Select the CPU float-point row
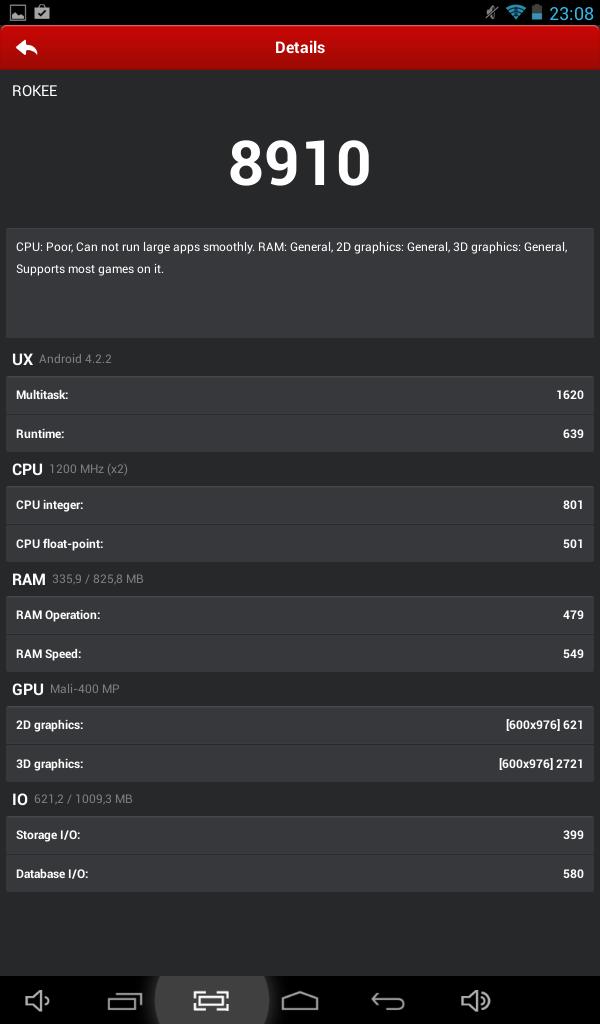This screenshot has width=600, height=1024. [300, 544]
